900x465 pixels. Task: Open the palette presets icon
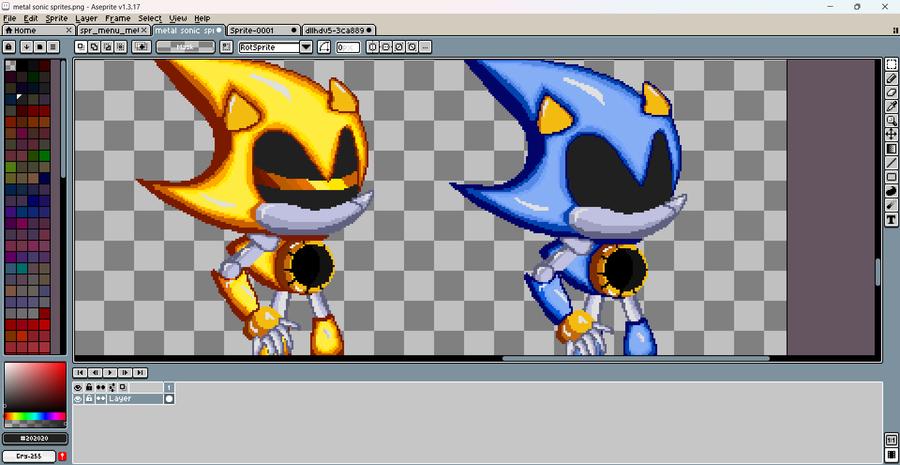40,47
